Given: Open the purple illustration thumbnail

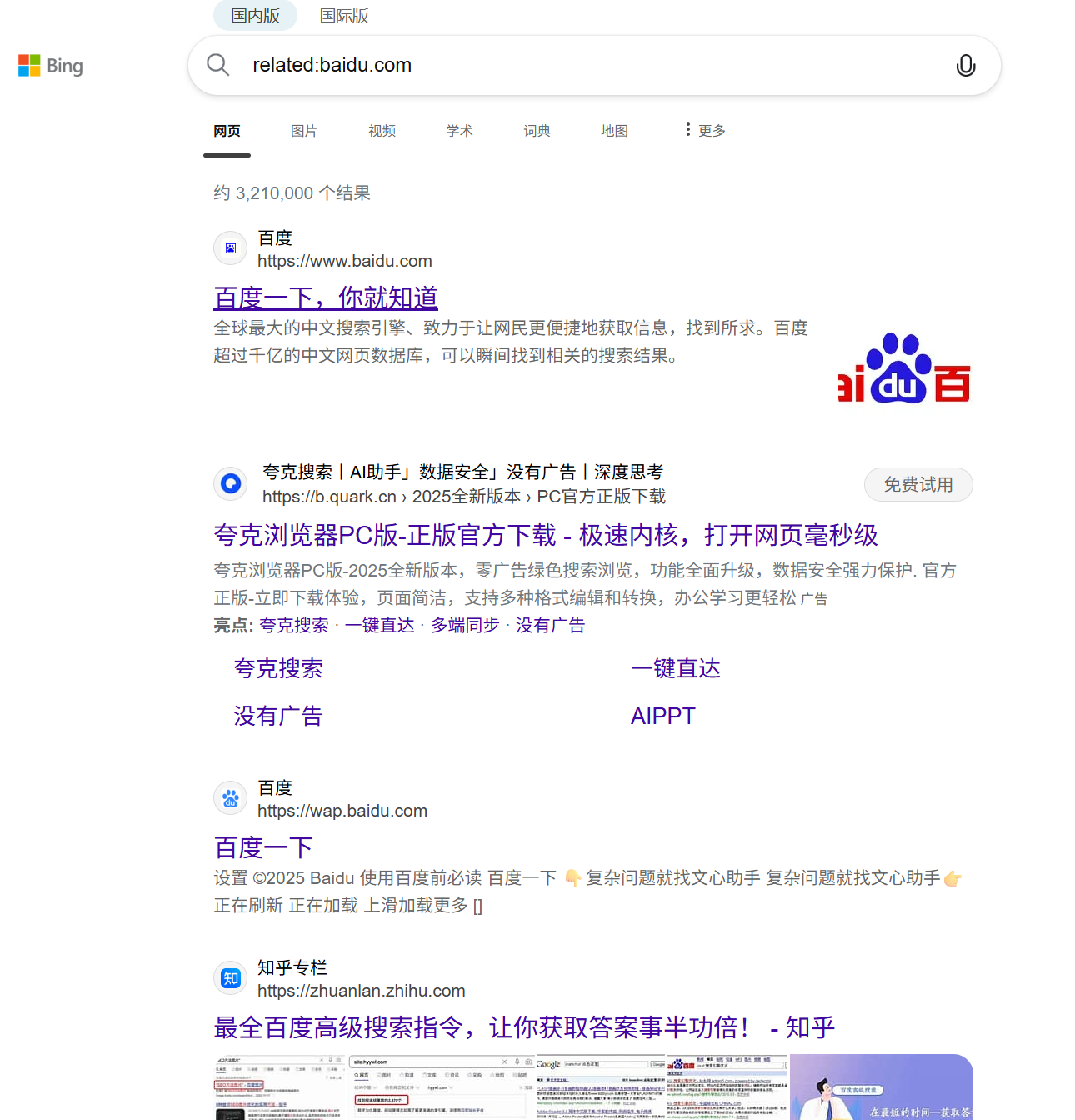Looking at the screenshot, I should [882, 1087].
